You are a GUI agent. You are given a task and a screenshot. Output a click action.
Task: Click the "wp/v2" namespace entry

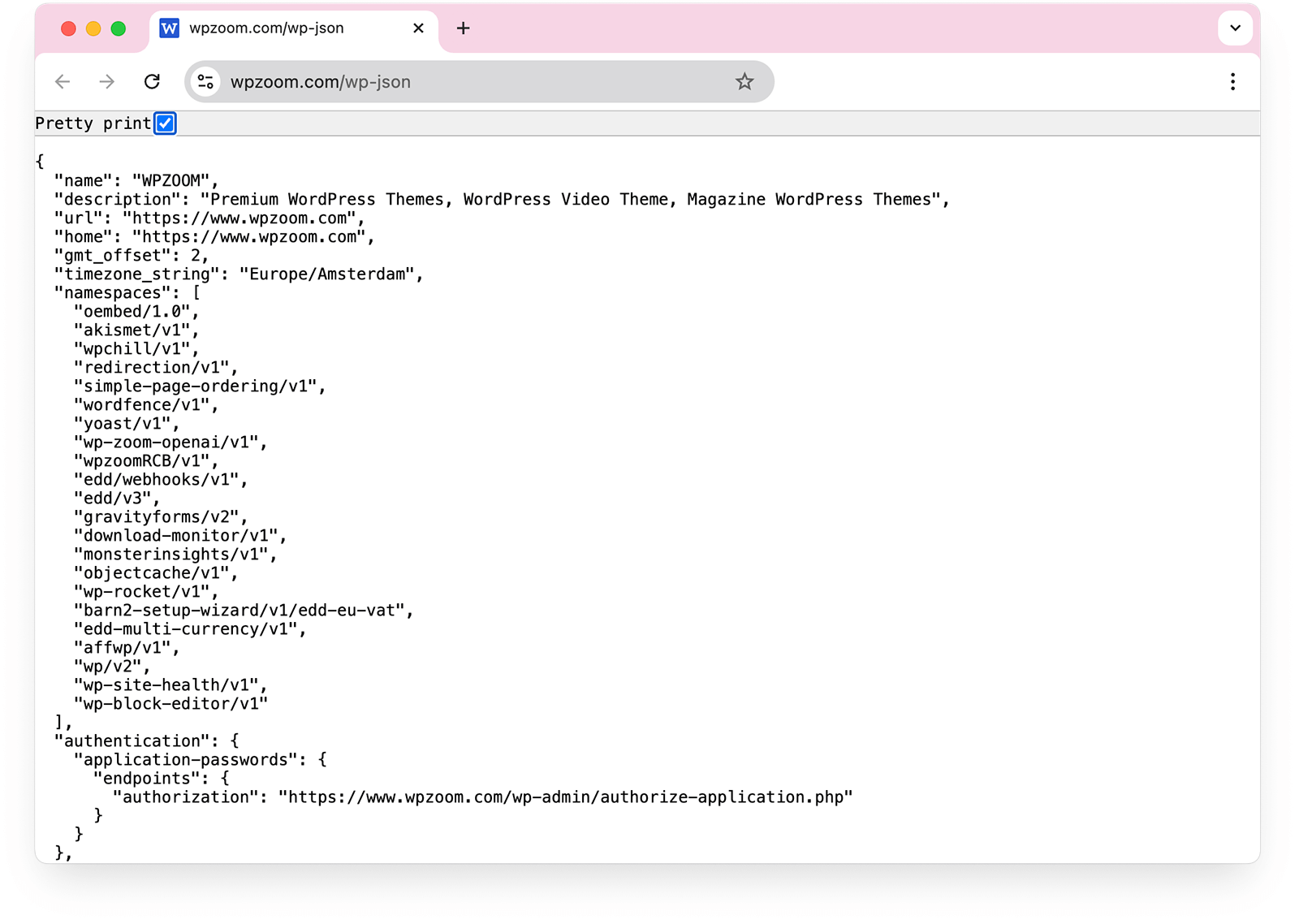pos(111,667)
